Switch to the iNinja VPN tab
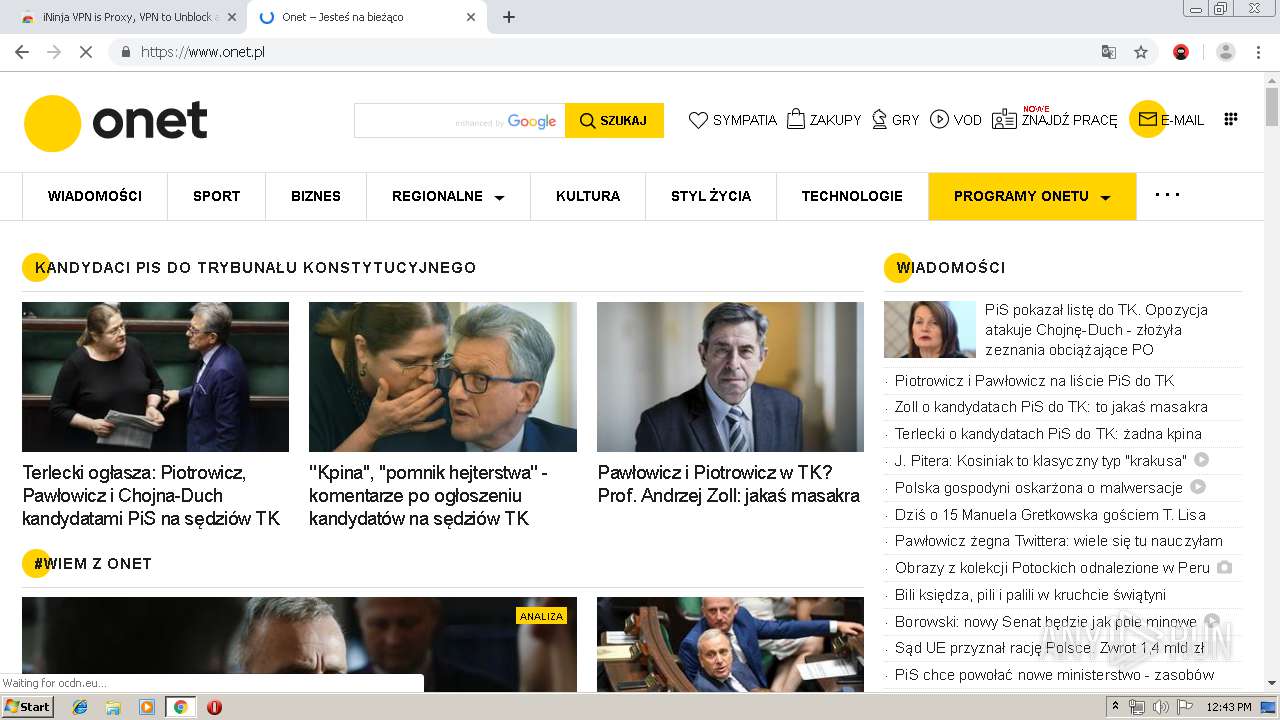The width and height of the screenshot is (1280, 720). [x=125, y=17]
